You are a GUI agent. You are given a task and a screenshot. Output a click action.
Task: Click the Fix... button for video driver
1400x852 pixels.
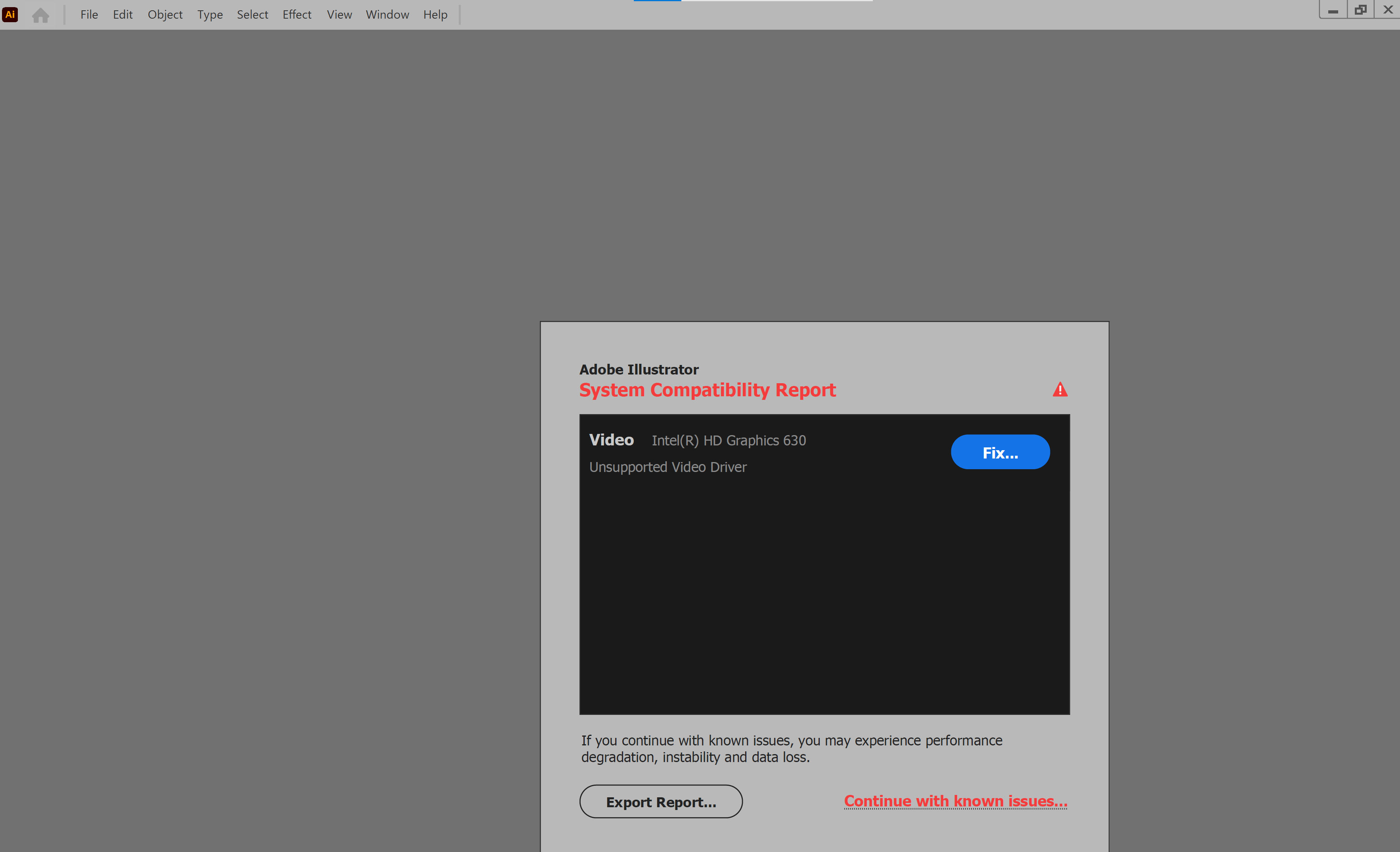pyautogui.click(x=1000, y=452)
